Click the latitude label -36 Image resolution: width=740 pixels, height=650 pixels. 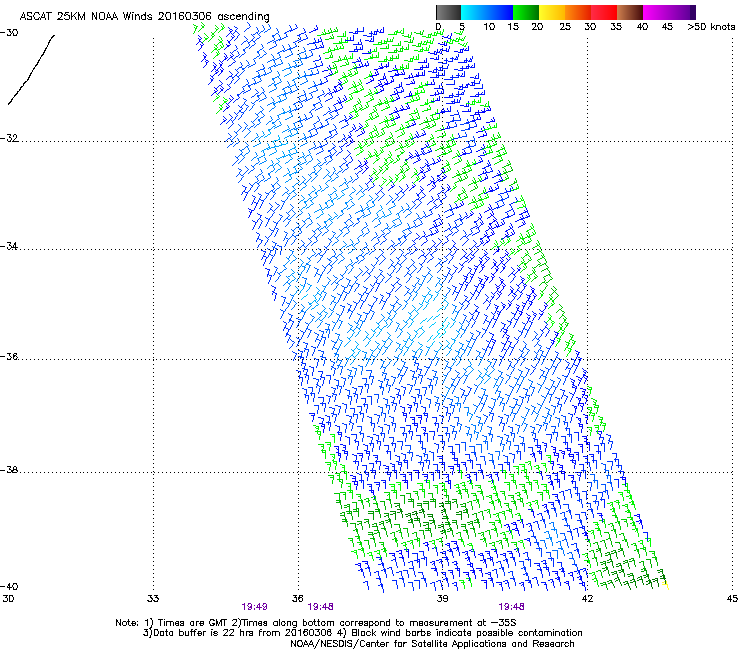point(9,356)
